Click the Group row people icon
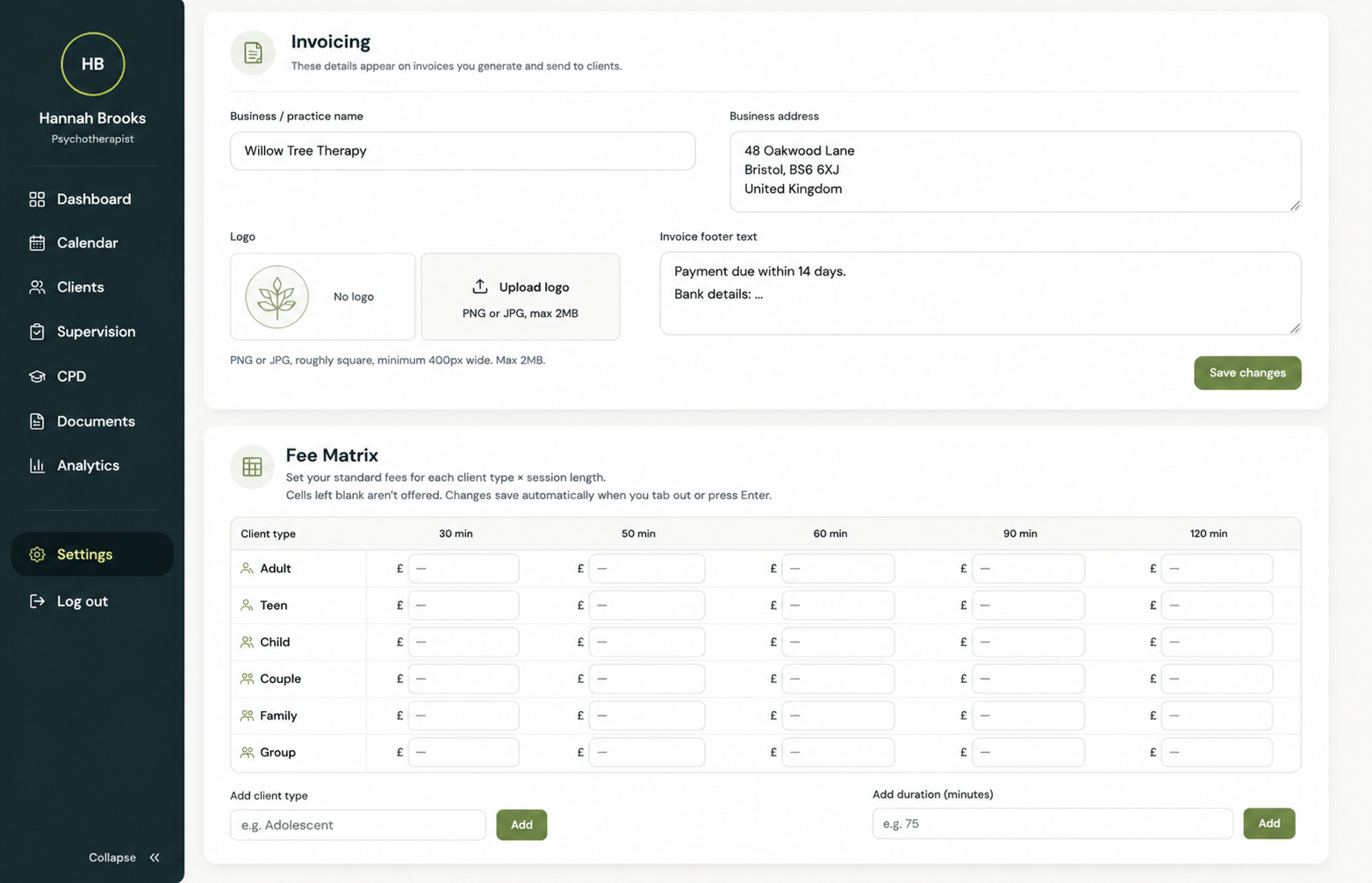 (247, 752)
